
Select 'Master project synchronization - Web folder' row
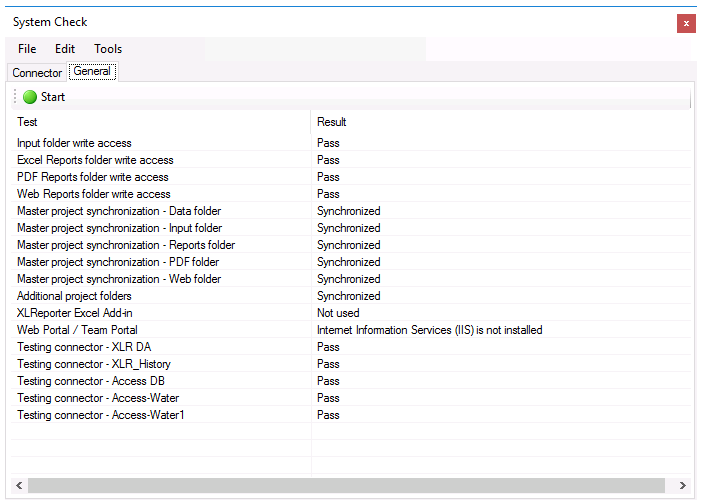point(351,279)
